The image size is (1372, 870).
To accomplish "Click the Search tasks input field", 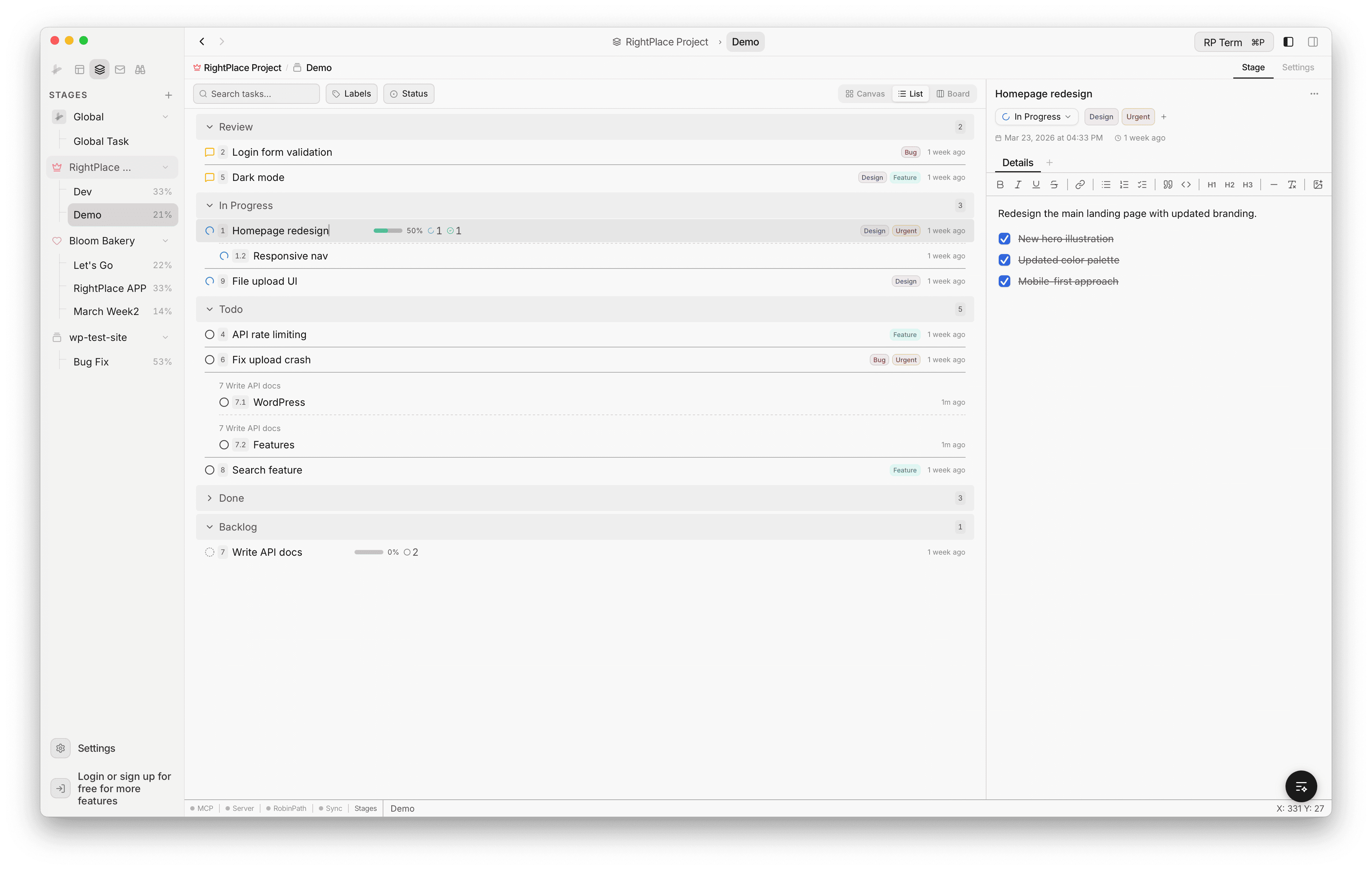I will (256, 93).
